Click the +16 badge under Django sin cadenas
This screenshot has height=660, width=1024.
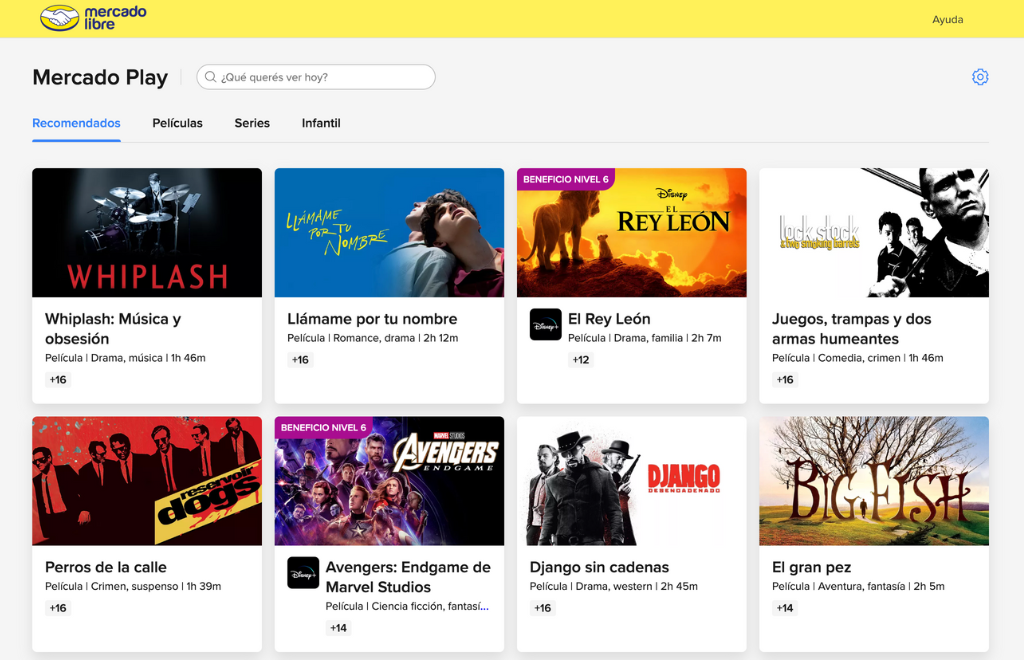[x=543, y=608]
